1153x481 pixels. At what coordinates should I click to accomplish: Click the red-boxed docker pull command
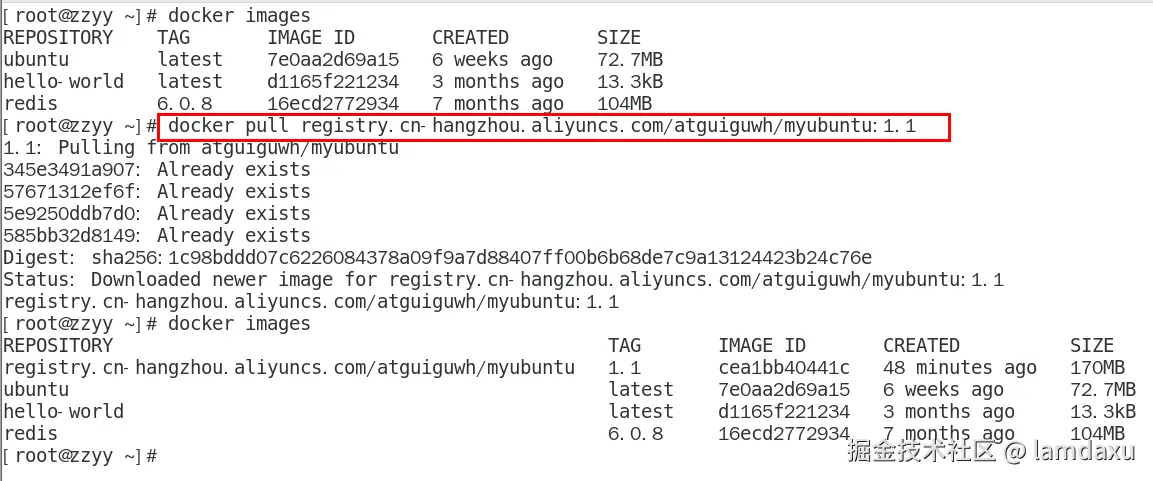pos(542,126)
